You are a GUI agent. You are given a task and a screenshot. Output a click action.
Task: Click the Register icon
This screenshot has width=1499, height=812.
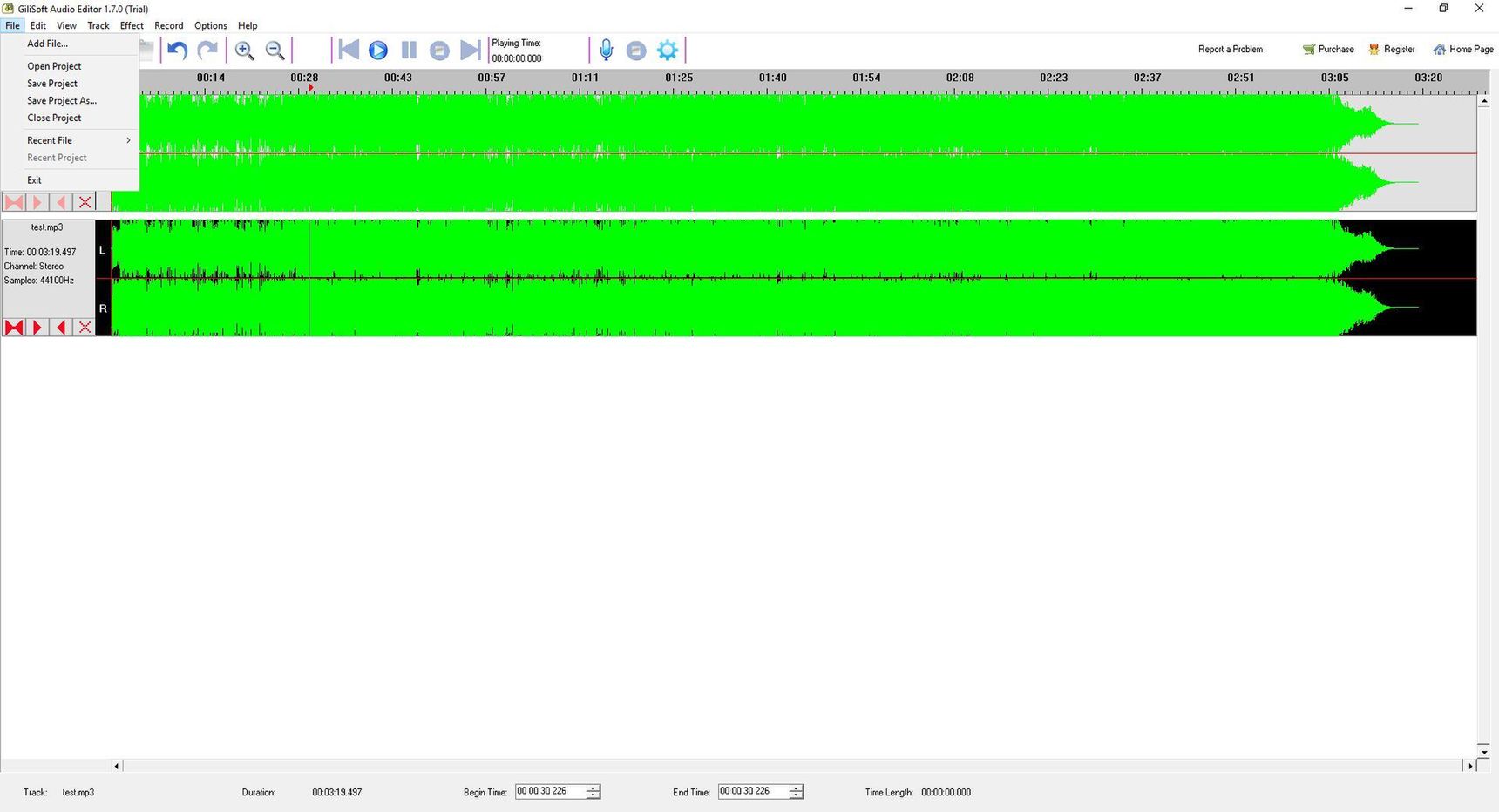tap(1374, 50)
